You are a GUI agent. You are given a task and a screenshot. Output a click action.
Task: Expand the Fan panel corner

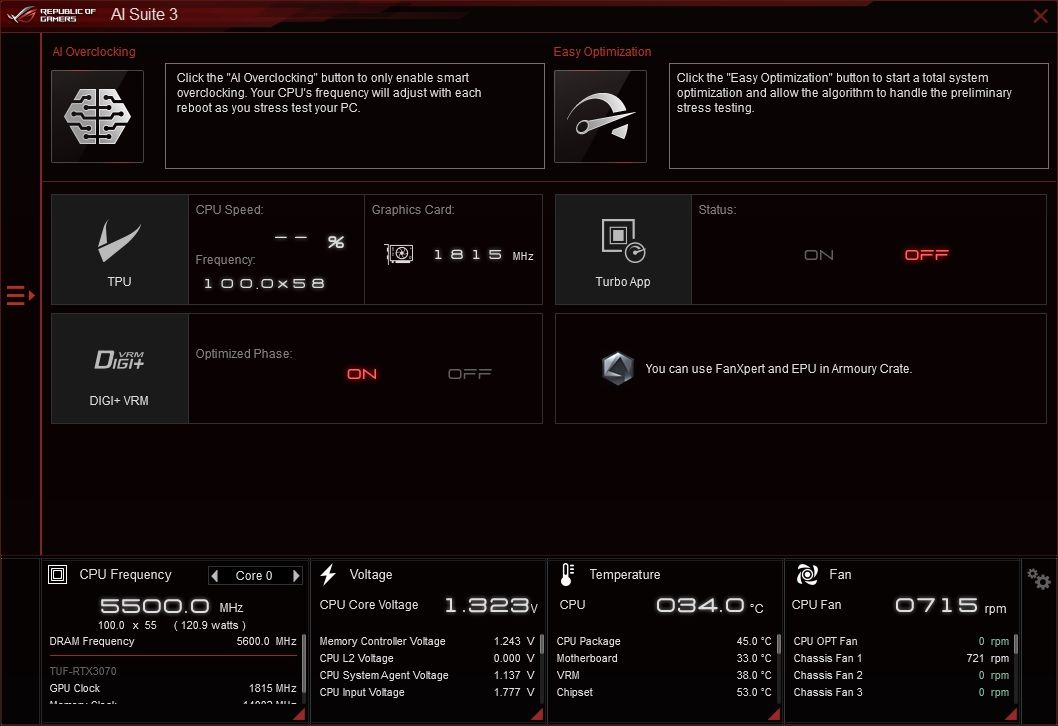tap(1011, 714)
